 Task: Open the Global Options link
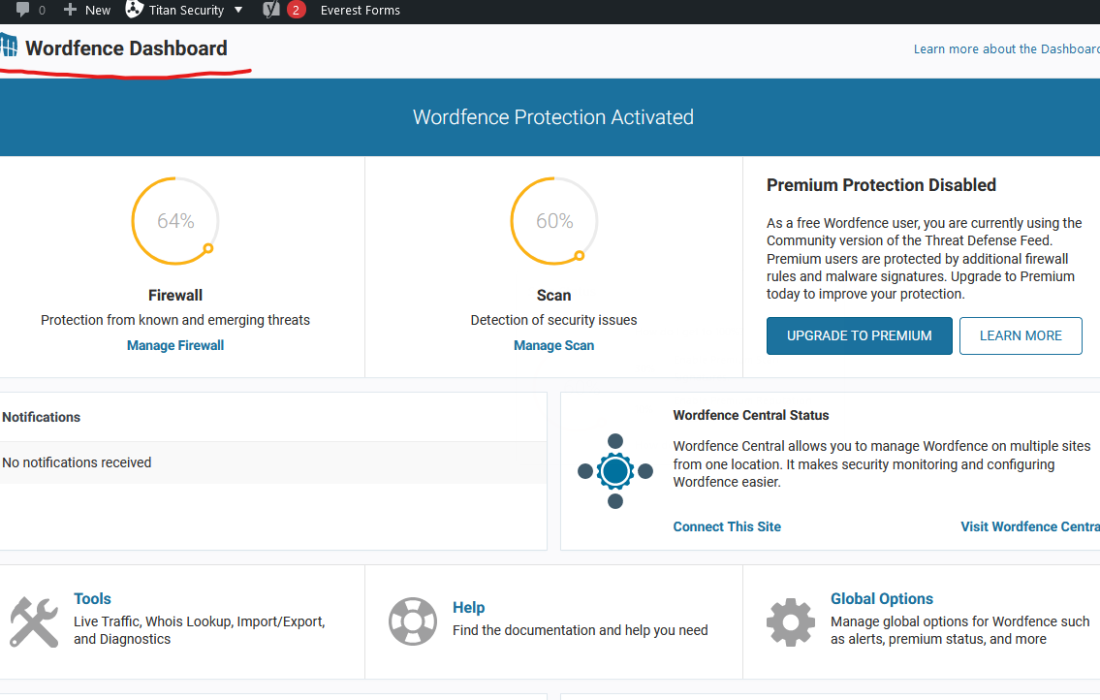(882, 598)
